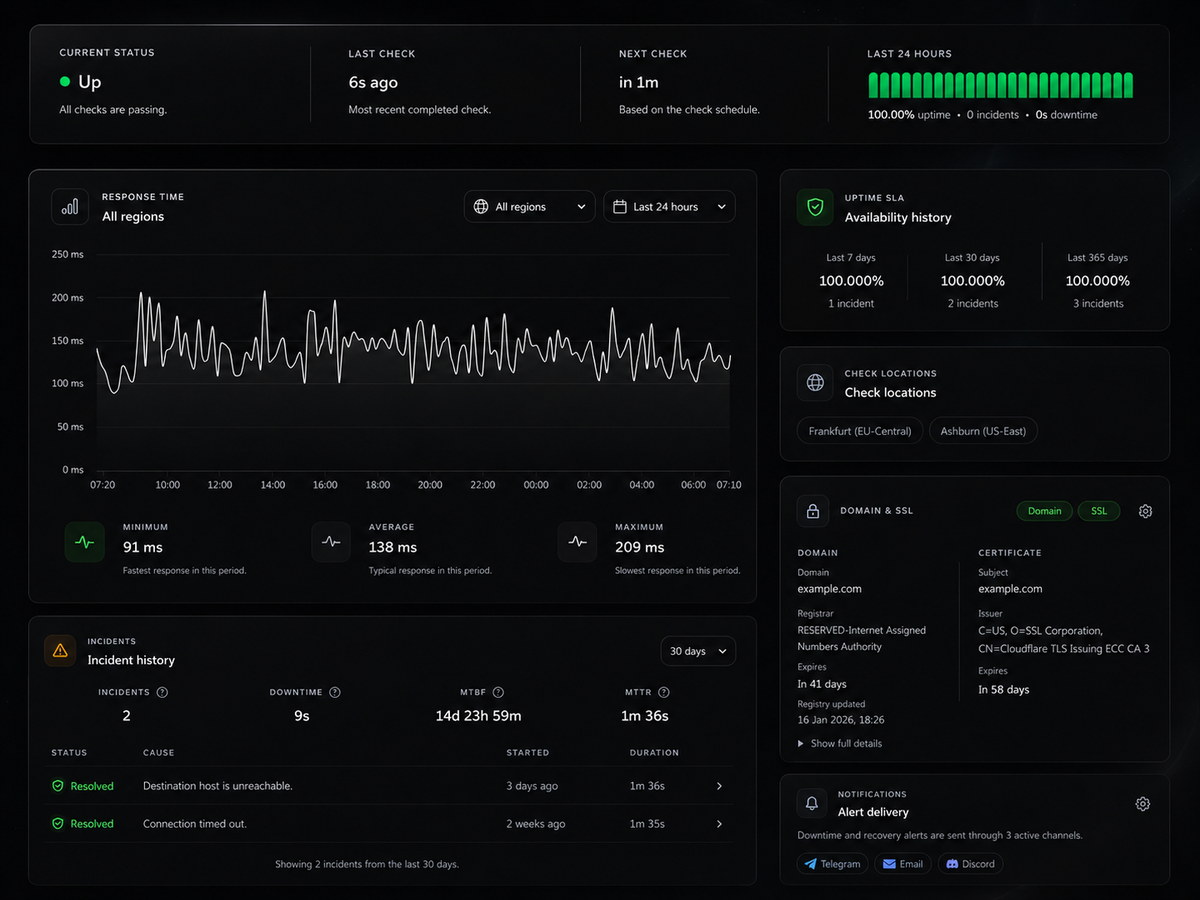
Task: Open Alert delivery settings gear
Action: (x=1143, y=804)
